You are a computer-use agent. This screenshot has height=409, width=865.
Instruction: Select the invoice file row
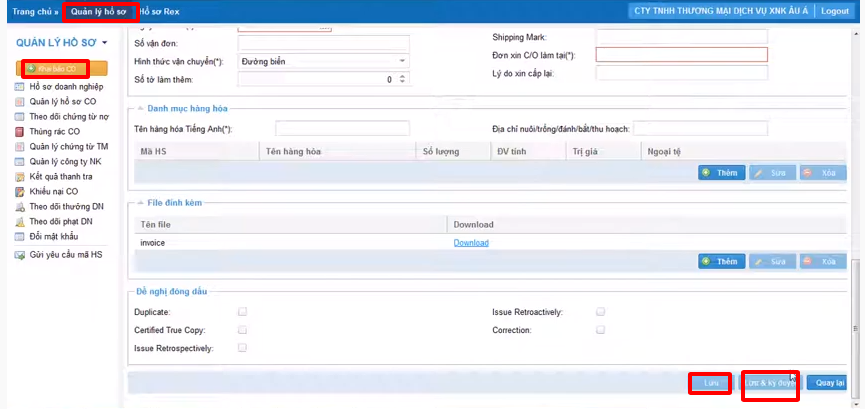point(490,243)
